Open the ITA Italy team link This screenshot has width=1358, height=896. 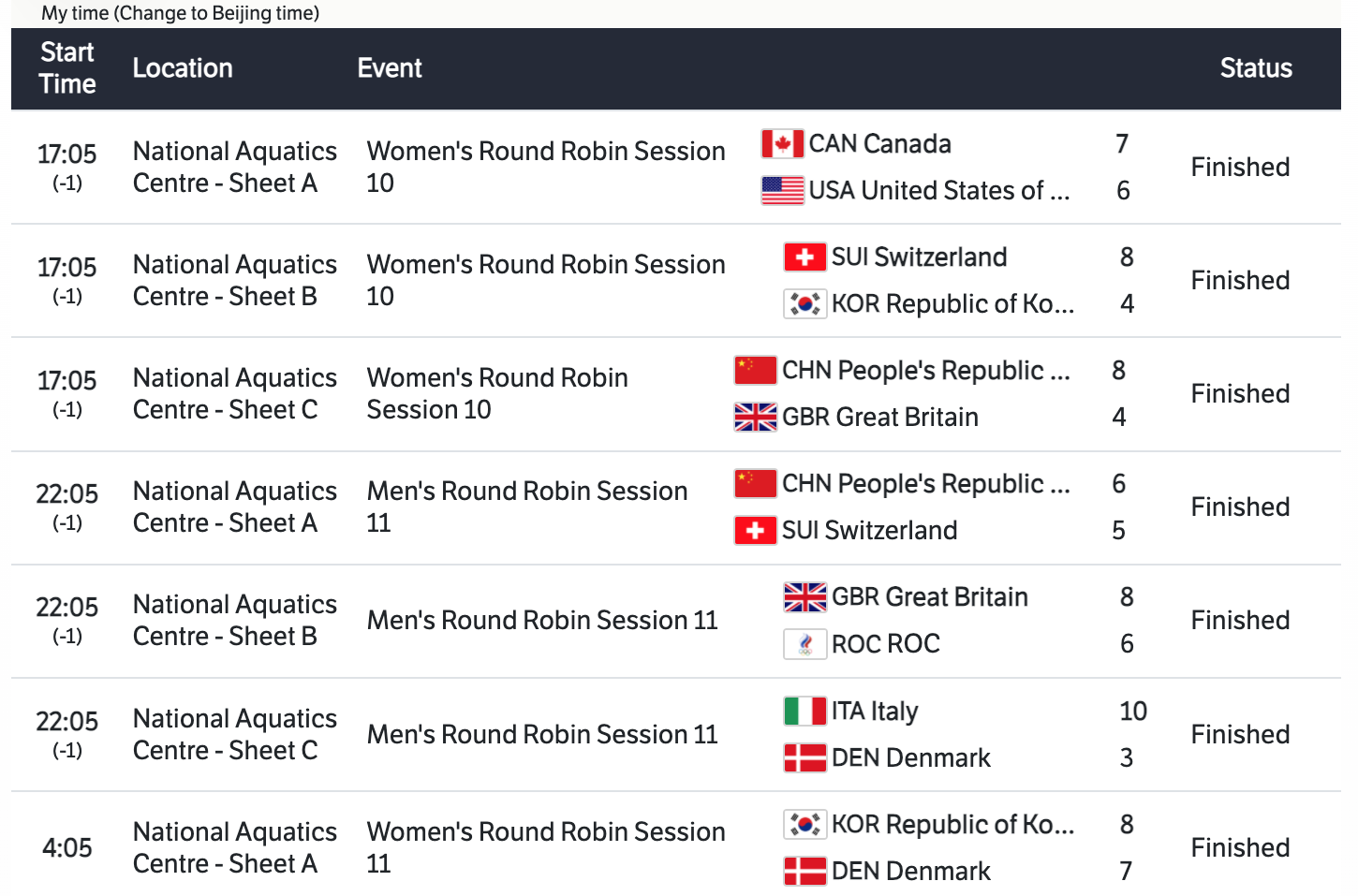[x=875, y=712]
